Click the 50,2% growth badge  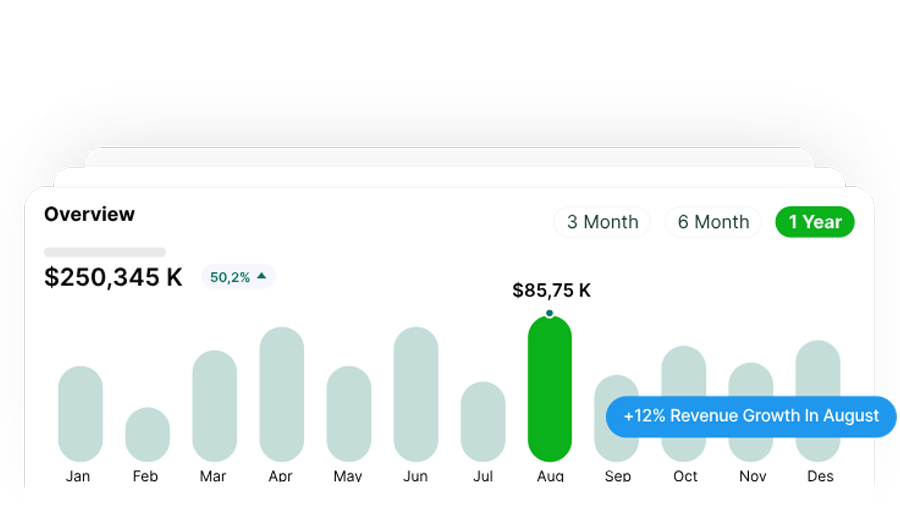point(238,277)
